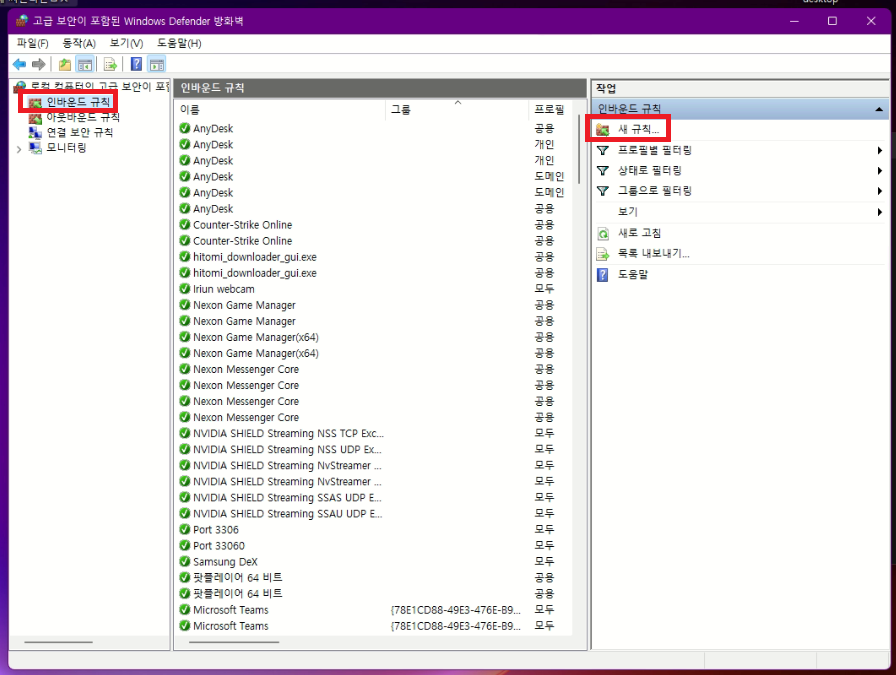Click the horizontal scrollbar under the tree pane
This screenshot has width=896, height=675.
[58, 642]
